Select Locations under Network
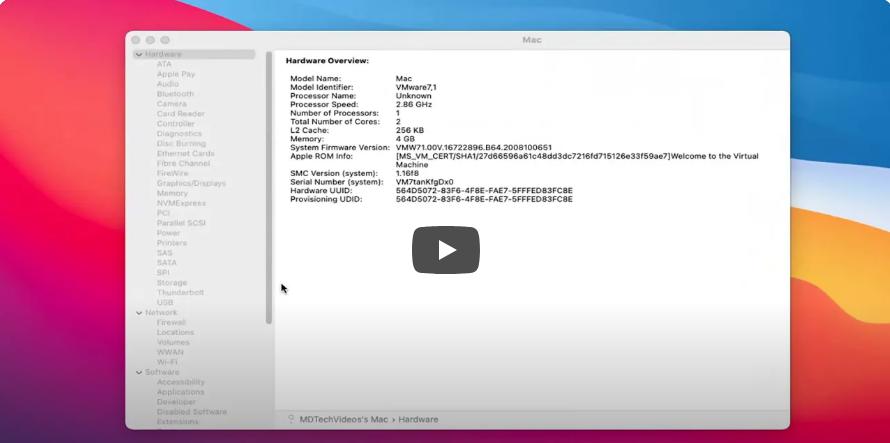Image resolution: width=890 pixels, height=443 pixels. click(x=175, y=332)
